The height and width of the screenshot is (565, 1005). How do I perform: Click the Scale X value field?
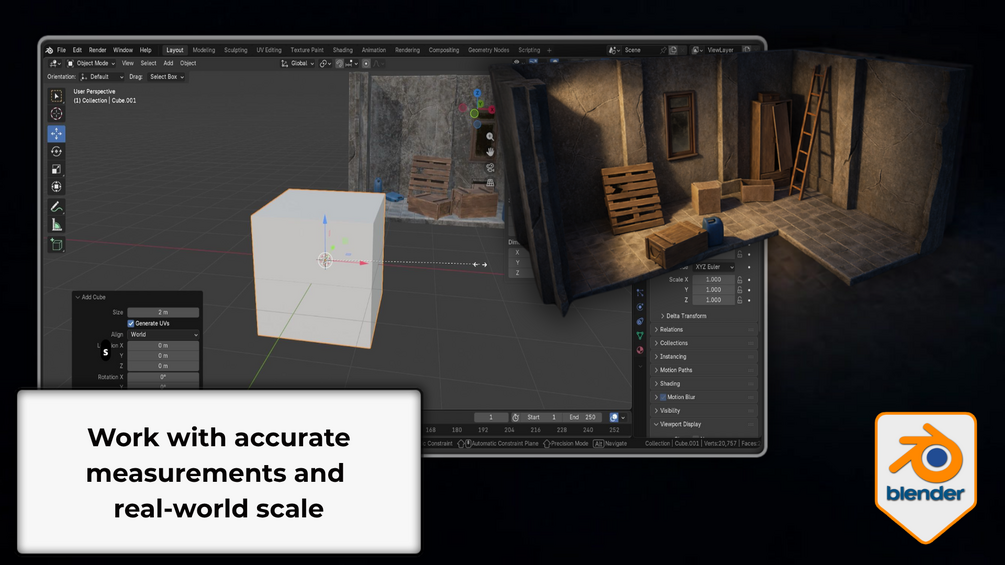point(713,280)
